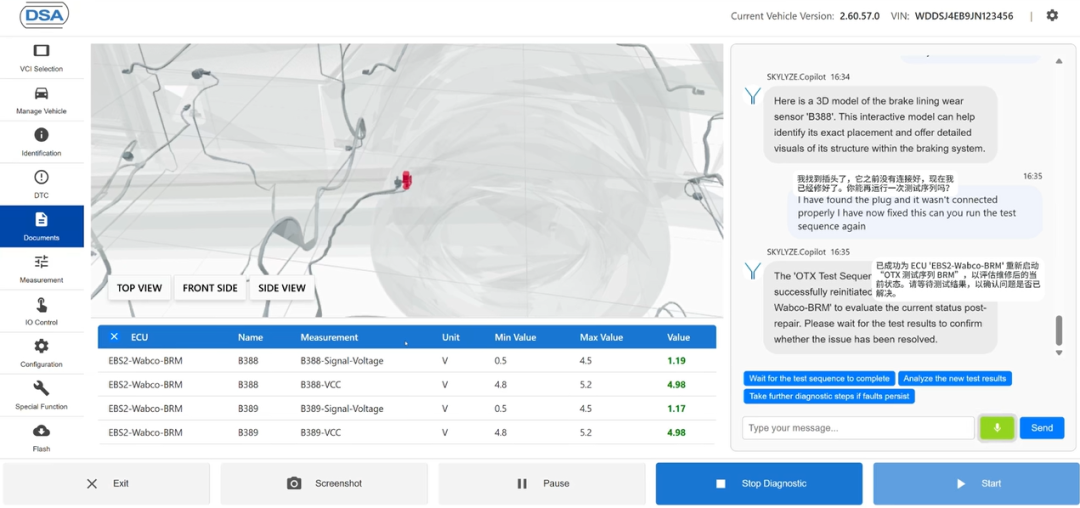Select the B389-VCC measurement cell
The width and height of the screenshot is (1080, 508).
pos(320,433)
